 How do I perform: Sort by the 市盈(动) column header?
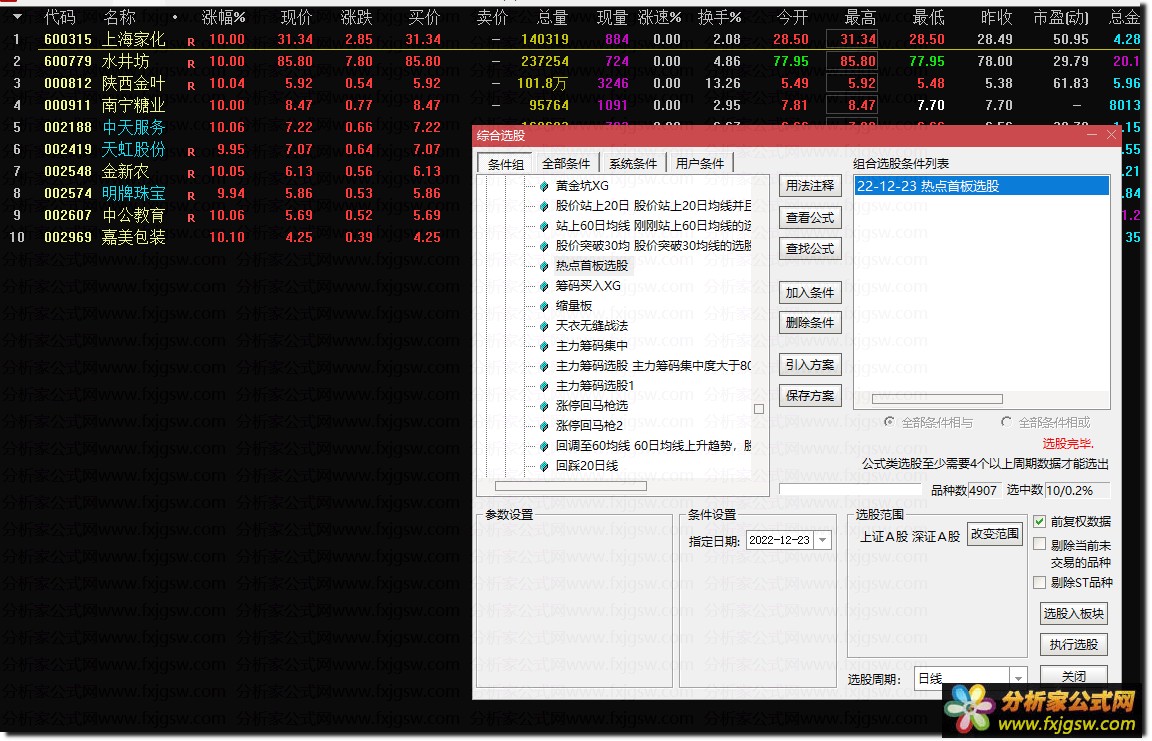[1060, 17]
